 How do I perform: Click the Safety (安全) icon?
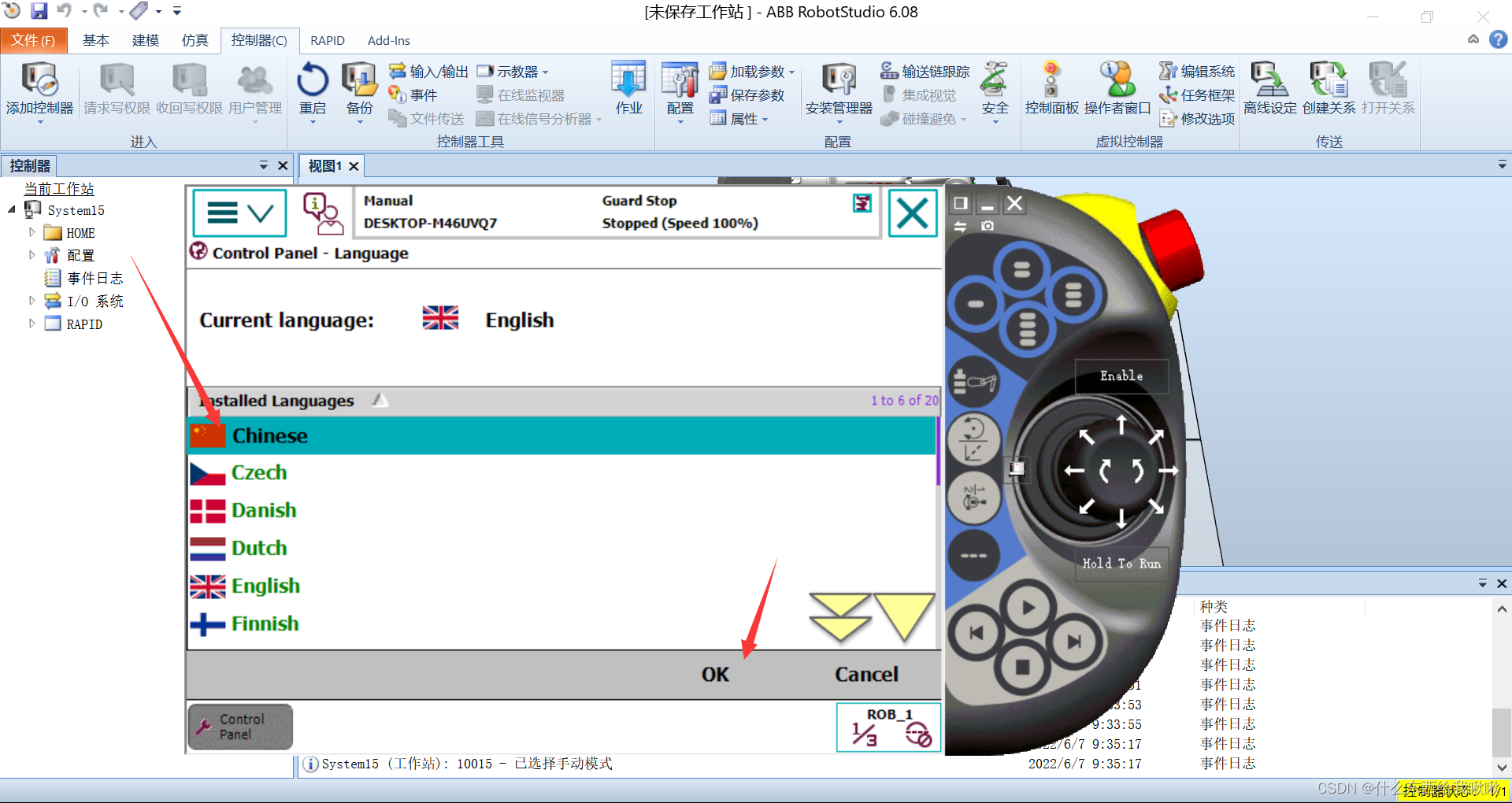click(995, 89)
